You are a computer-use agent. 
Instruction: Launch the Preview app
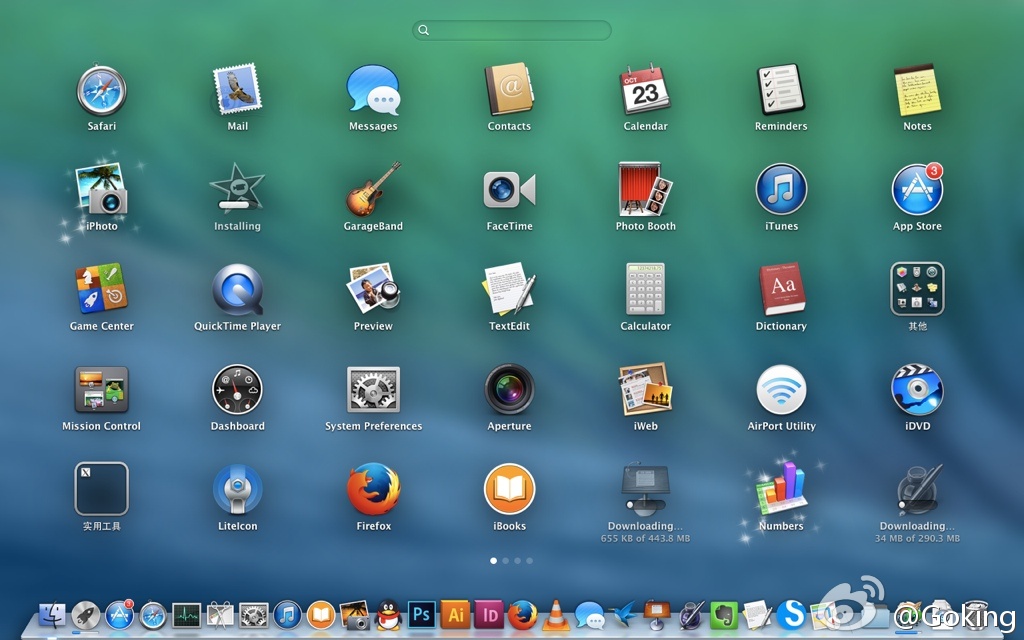[373, 289]
